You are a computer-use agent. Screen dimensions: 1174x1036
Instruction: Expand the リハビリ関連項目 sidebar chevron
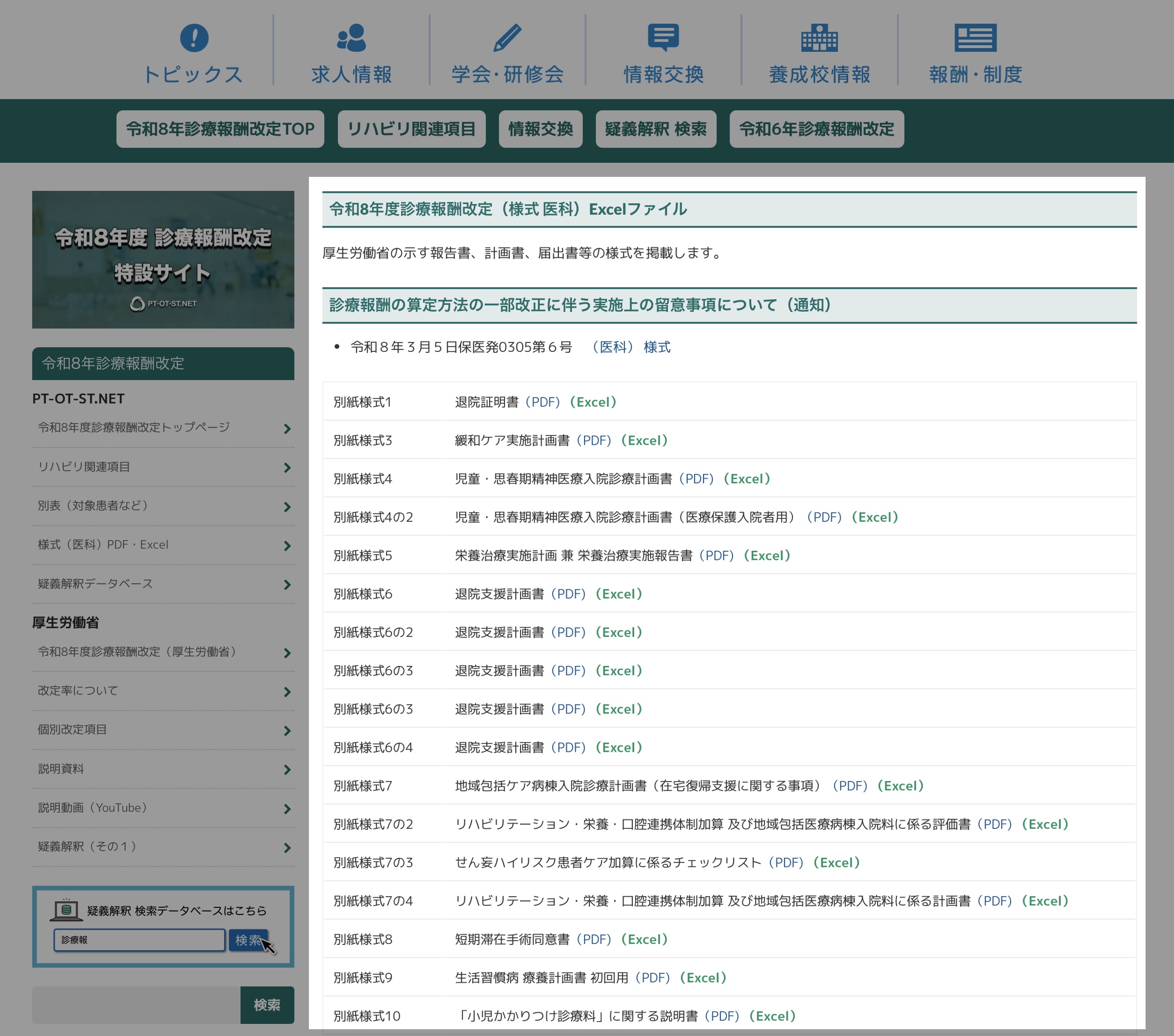287,467
